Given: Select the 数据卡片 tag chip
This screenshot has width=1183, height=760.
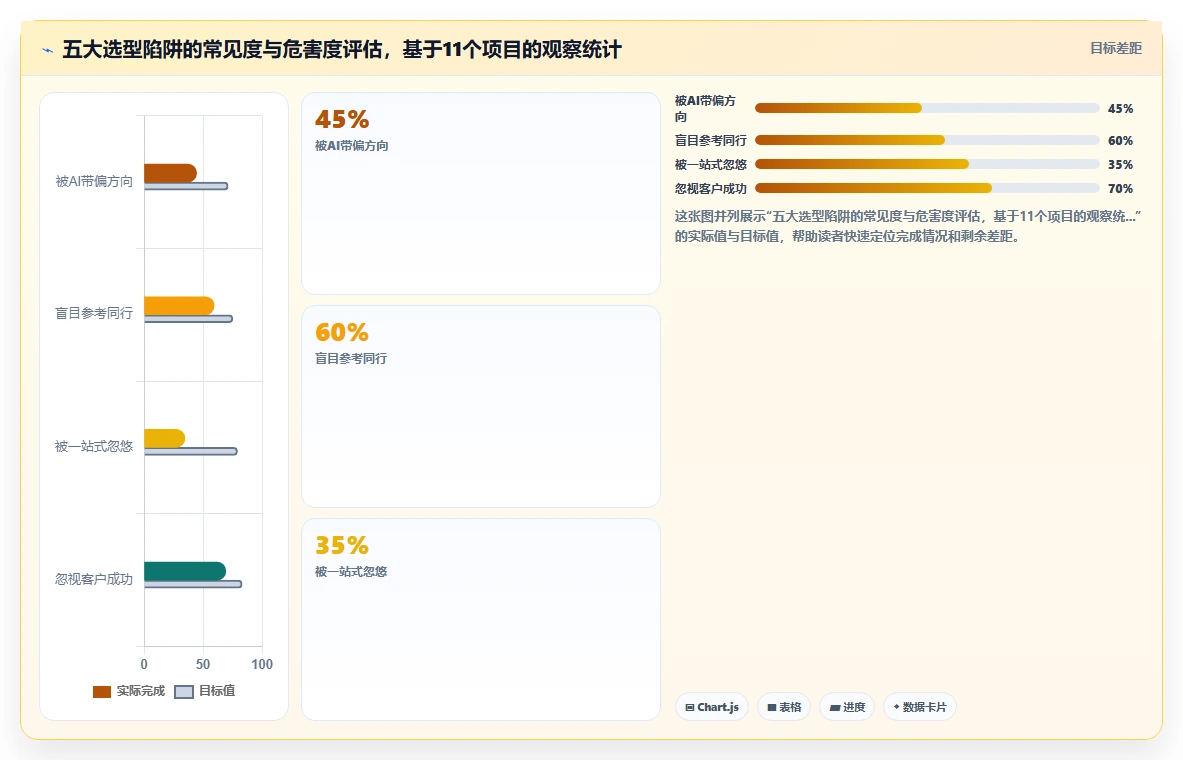Looking at the screenshot, I should [920, 707].
